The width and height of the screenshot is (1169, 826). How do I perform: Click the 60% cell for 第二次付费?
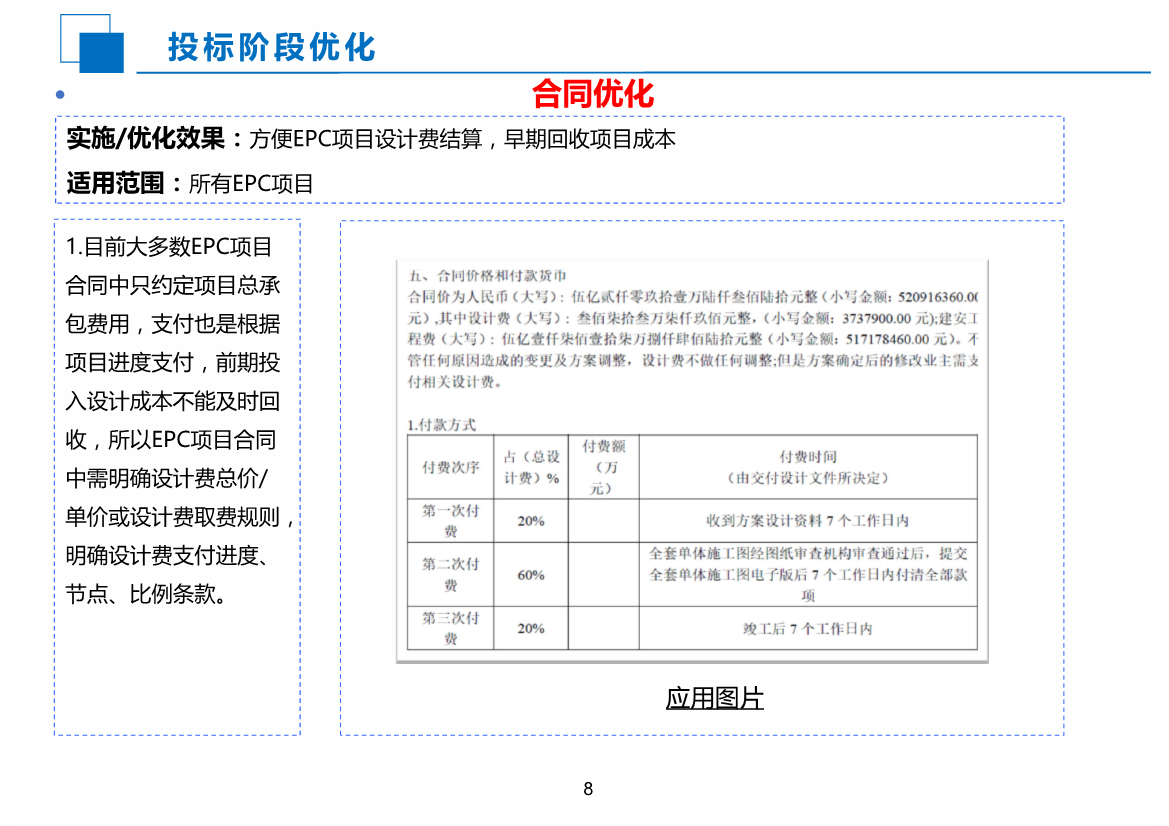(533, 574)
